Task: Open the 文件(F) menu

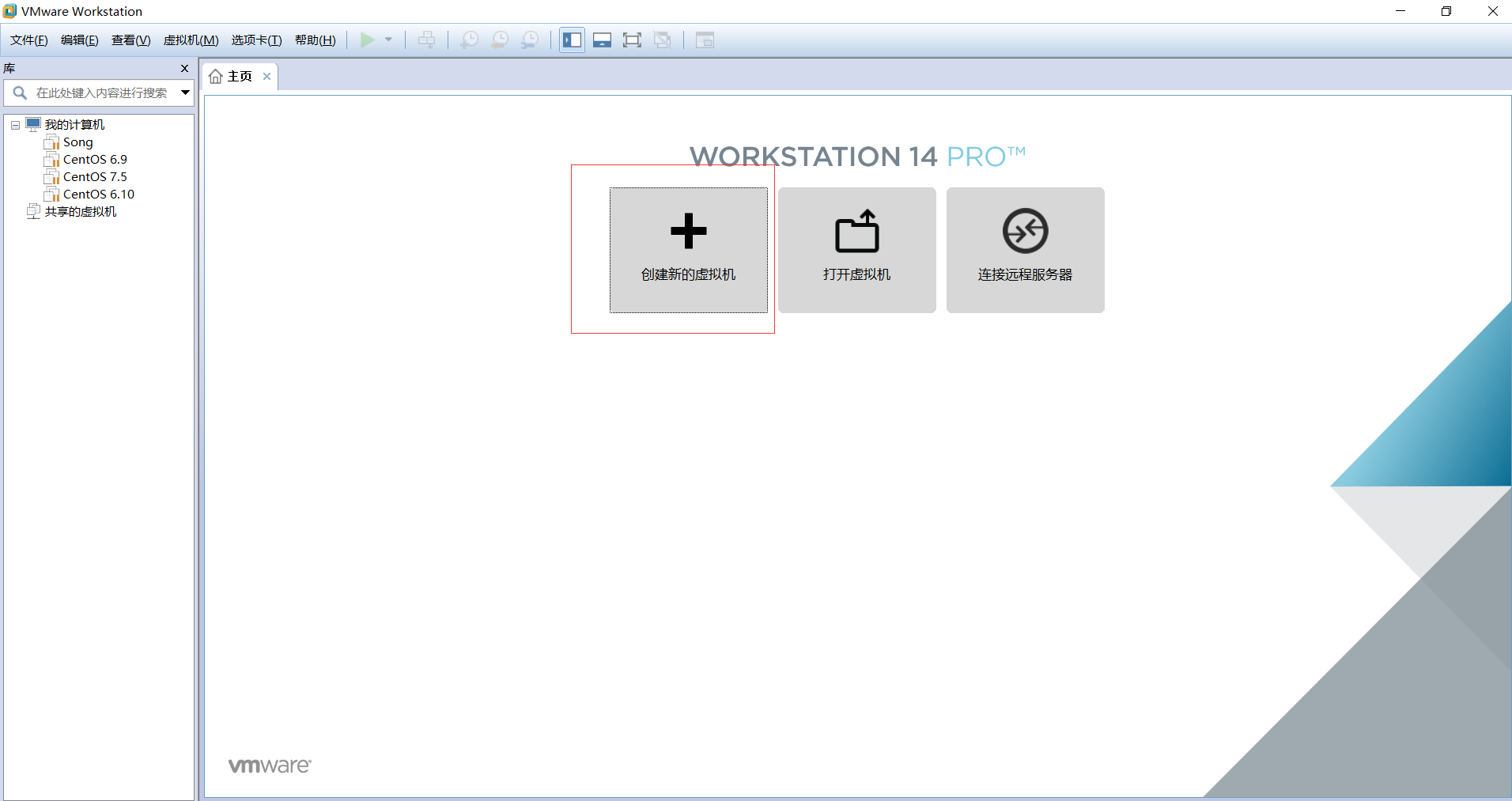Action: click(29, 40)
